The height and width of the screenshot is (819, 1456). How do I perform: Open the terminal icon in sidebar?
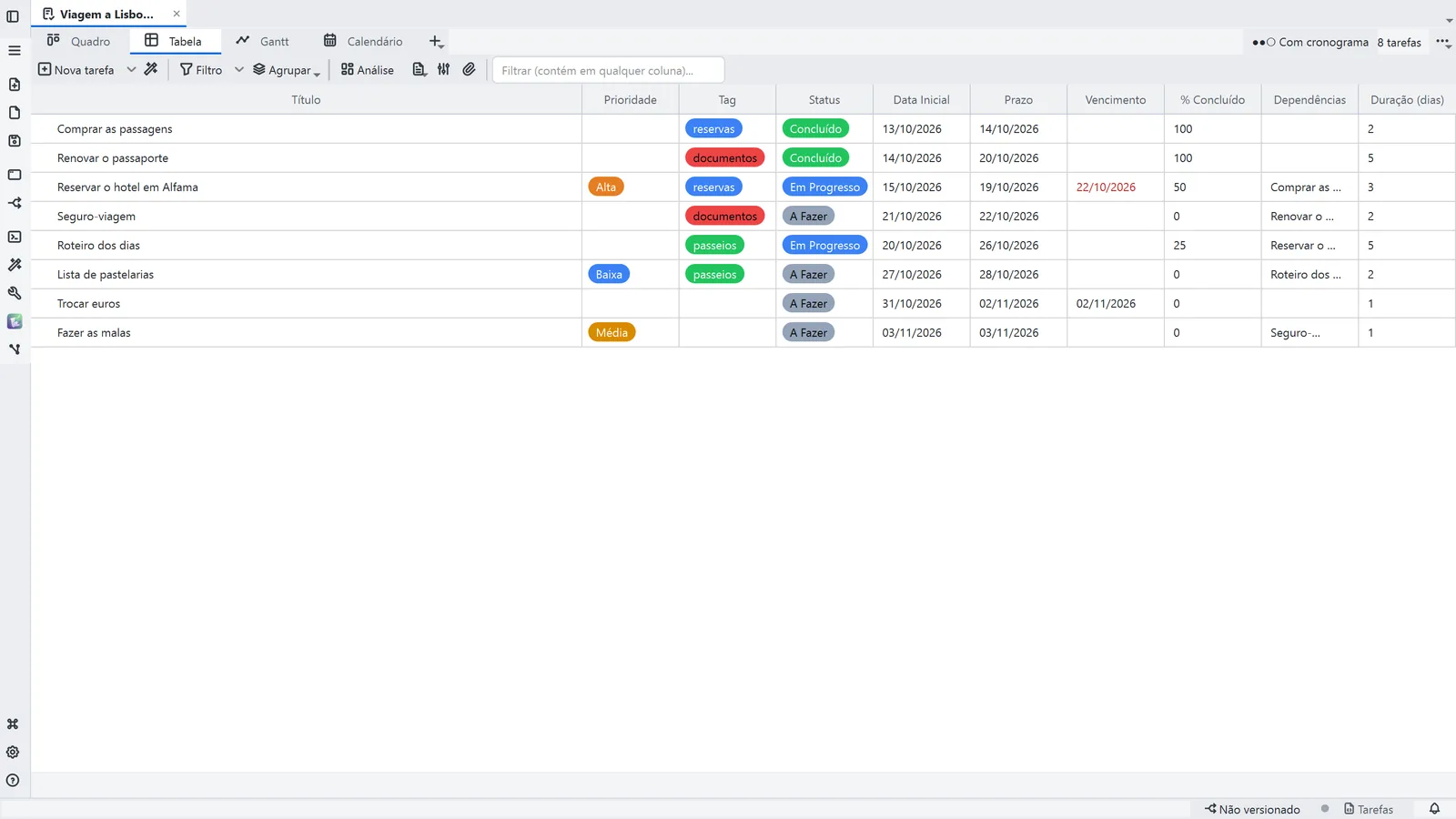click(15, 237)
